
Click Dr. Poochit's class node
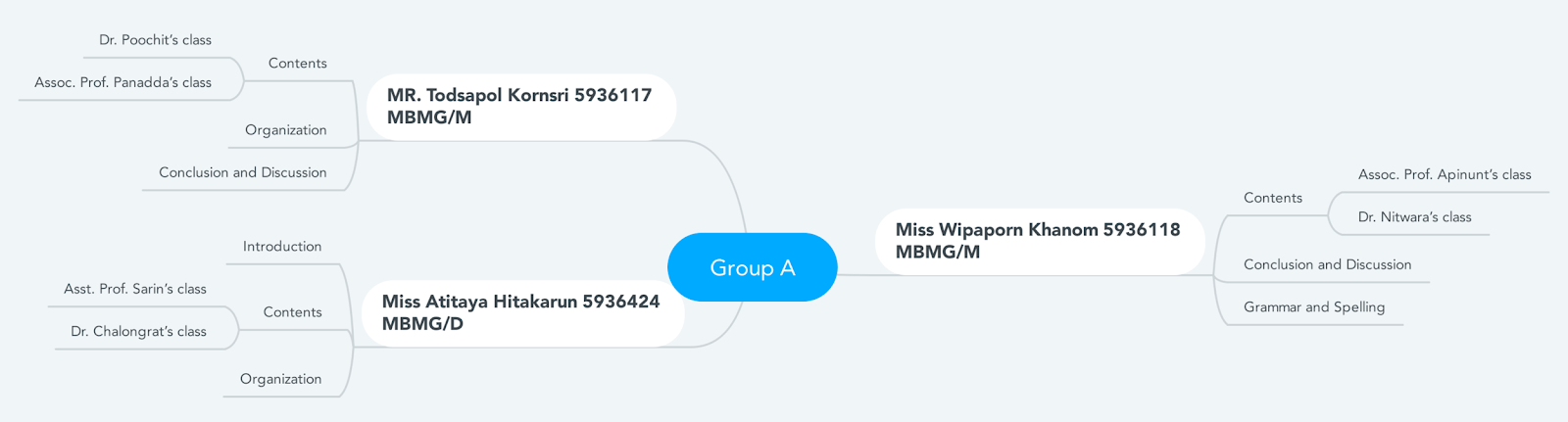pos(155,40)
